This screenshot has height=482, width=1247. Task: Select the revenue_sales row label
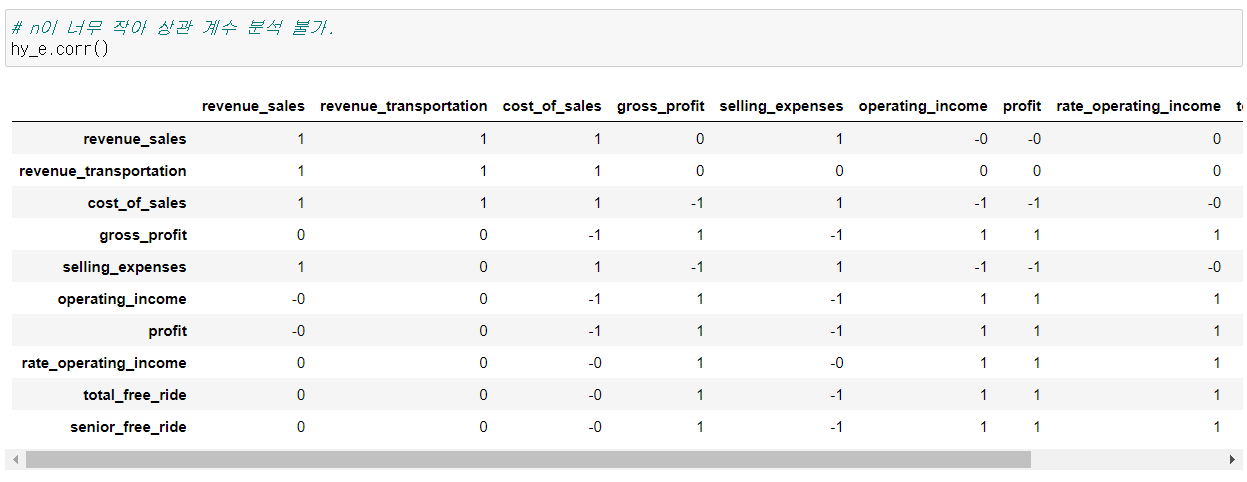click(x=135, y=139)
